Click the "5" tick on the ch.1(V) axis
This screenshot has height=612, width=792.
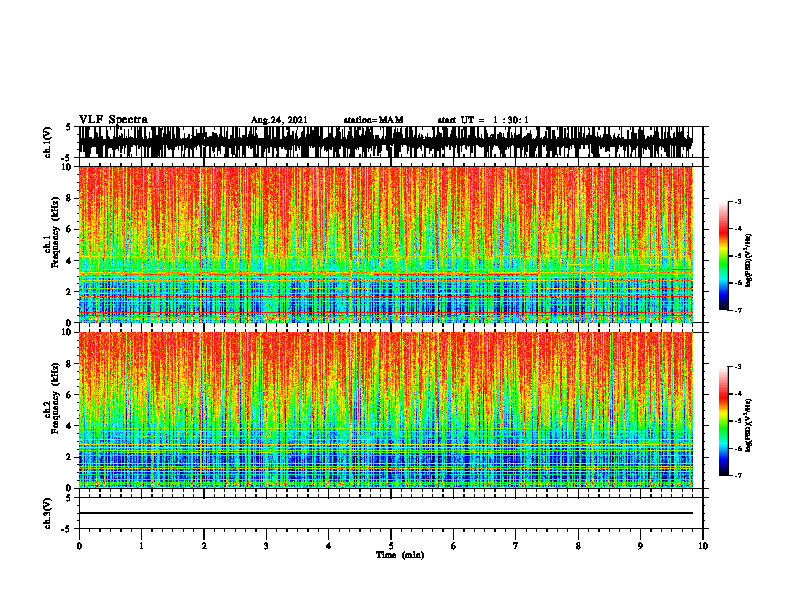tap(69, 128)
